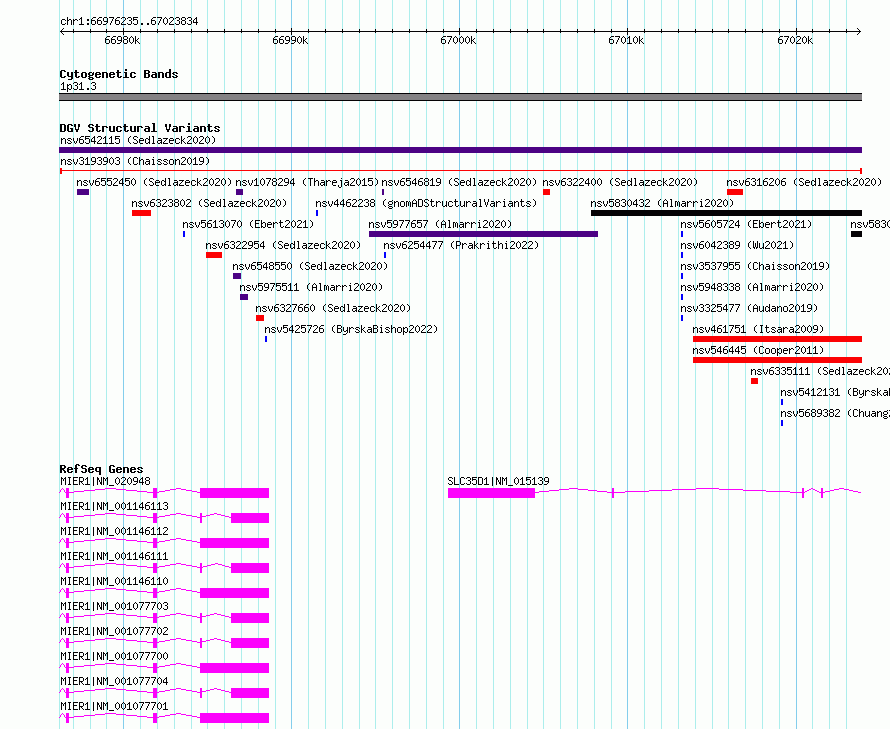This screenshot has height=729, width=890.
Task: Select the nsv6552450 purple variant bar
Action: click(83, 192)
